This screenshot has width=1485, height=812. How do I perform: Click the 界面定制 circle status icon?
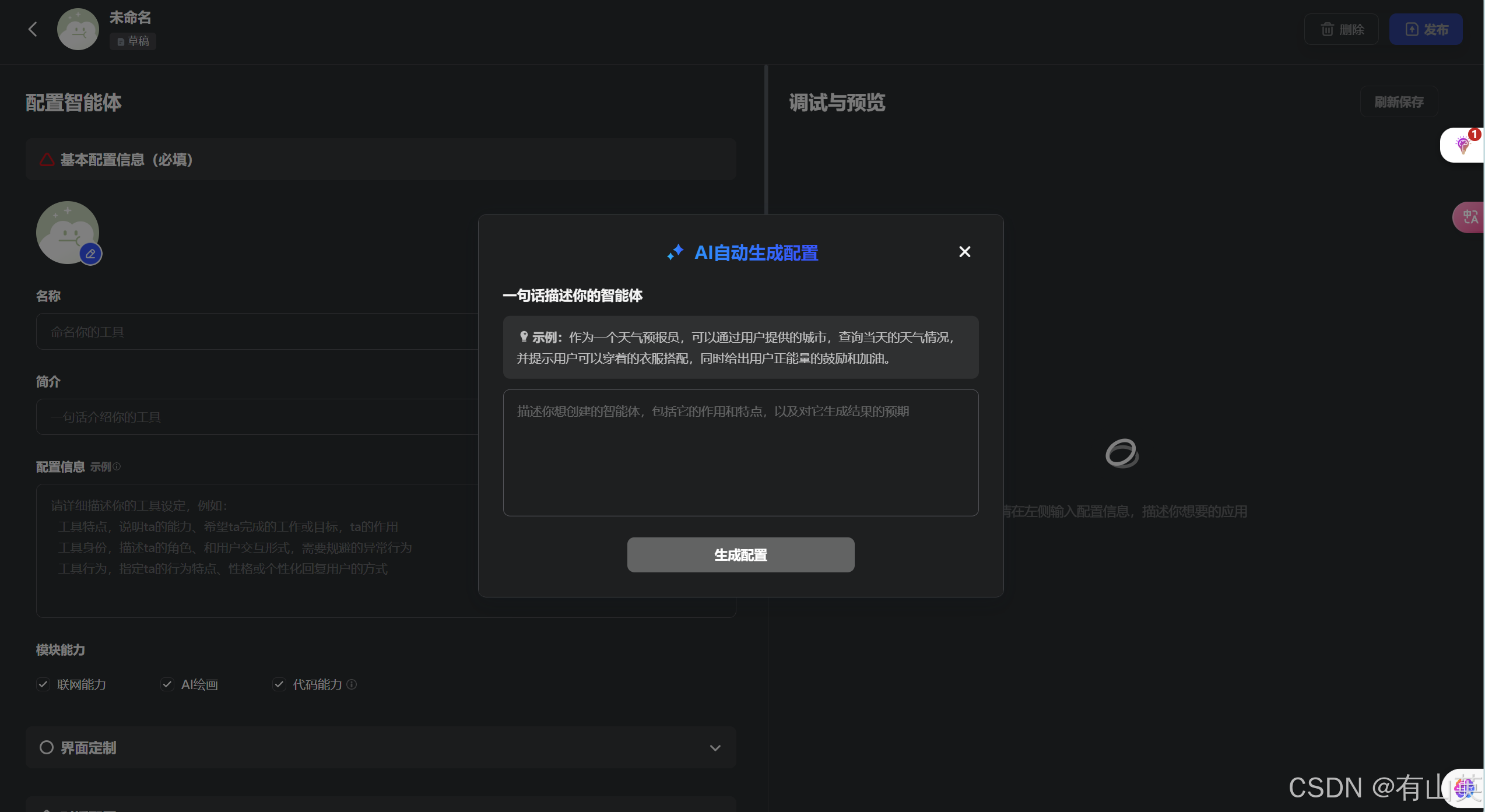(x=46, y=747)
